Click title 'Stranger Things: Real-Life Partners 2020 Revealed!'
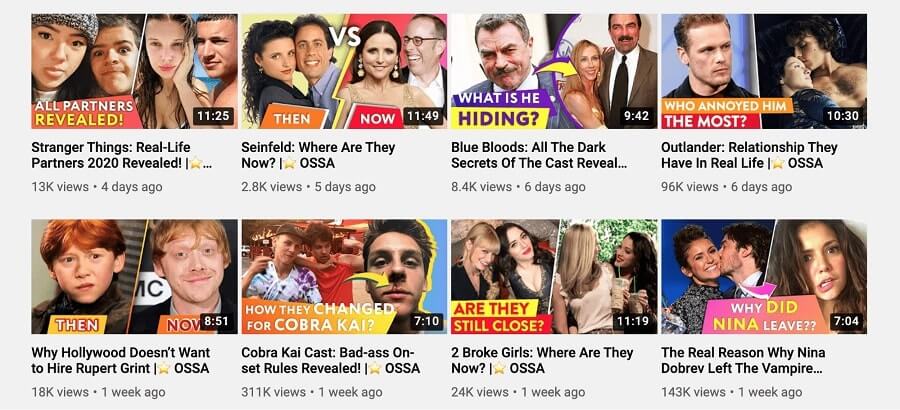Viewport: 900px width, 410px height. tap(121, 155)
